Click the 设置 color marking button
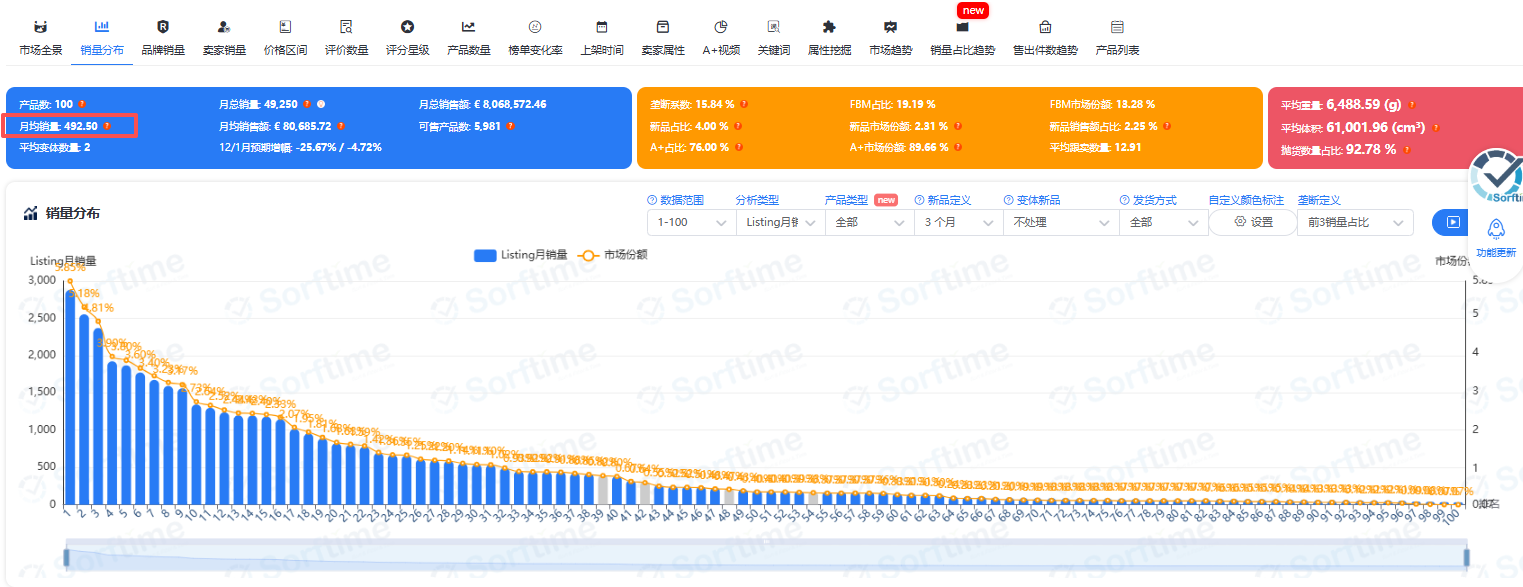1523x587 pixels. (x=1253, y=222)
